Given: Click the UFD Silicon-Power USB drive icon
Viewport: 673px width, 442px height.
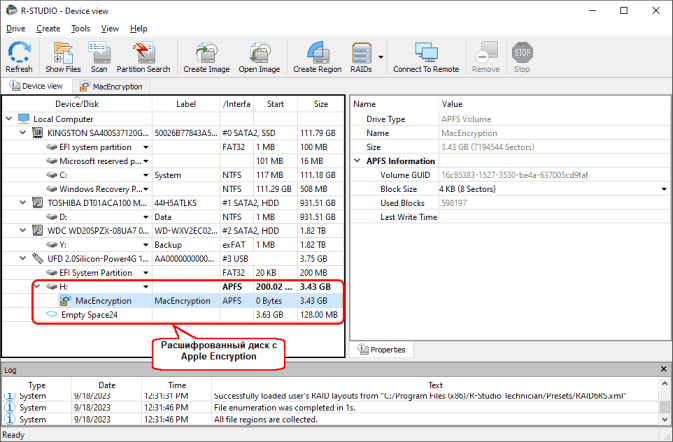Looking at the screenshot, I should pos(38,258).
